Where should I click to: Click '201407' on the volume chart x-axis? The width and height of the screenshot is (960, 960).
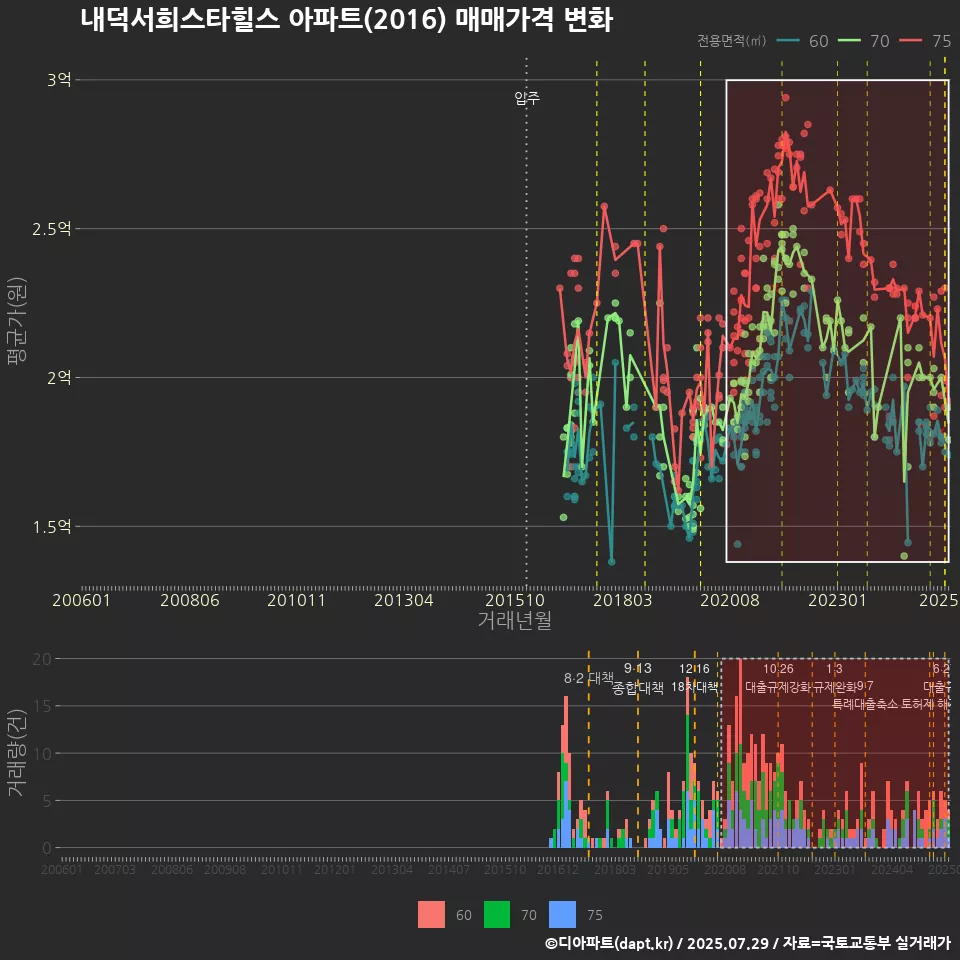click(449, 869)
